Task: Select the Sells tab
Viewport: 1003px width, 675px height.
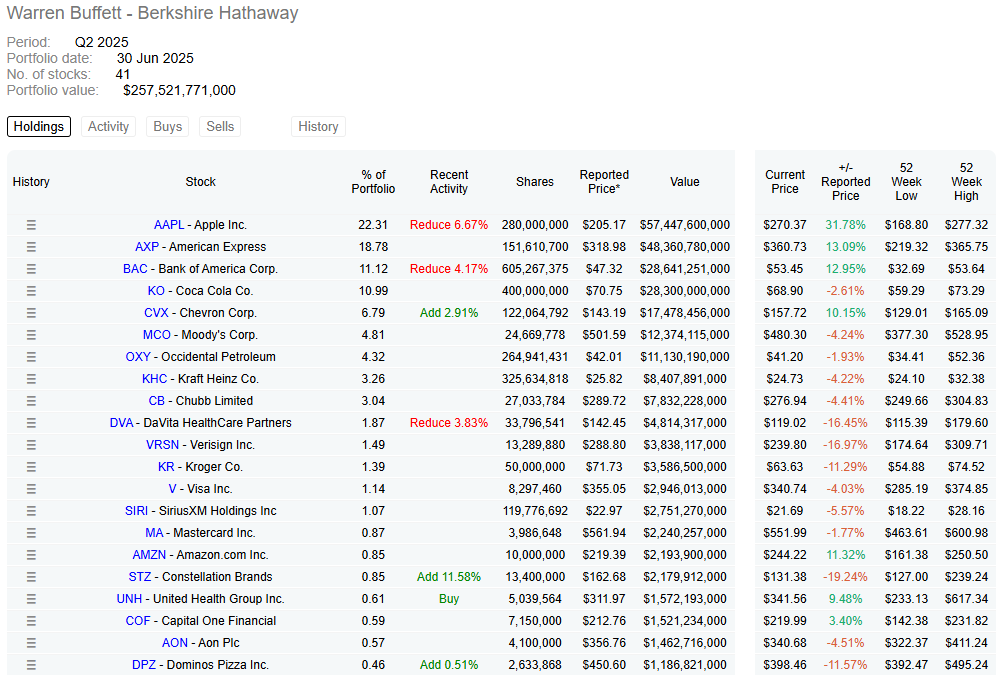Action: point(220,127)
